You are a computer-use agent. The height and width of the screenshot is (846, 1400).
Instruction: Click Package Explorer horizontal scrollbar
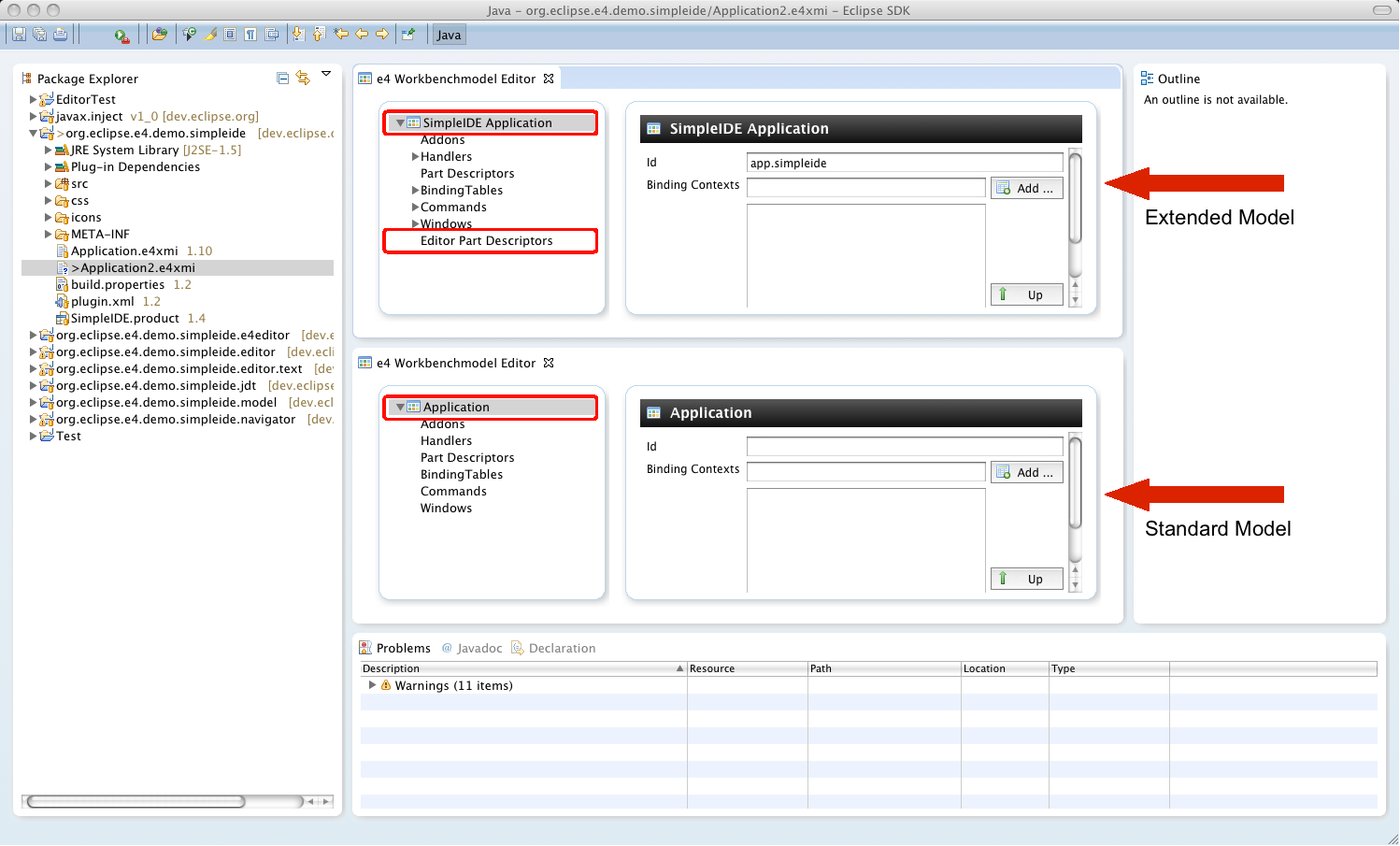(x=136, y=801)
